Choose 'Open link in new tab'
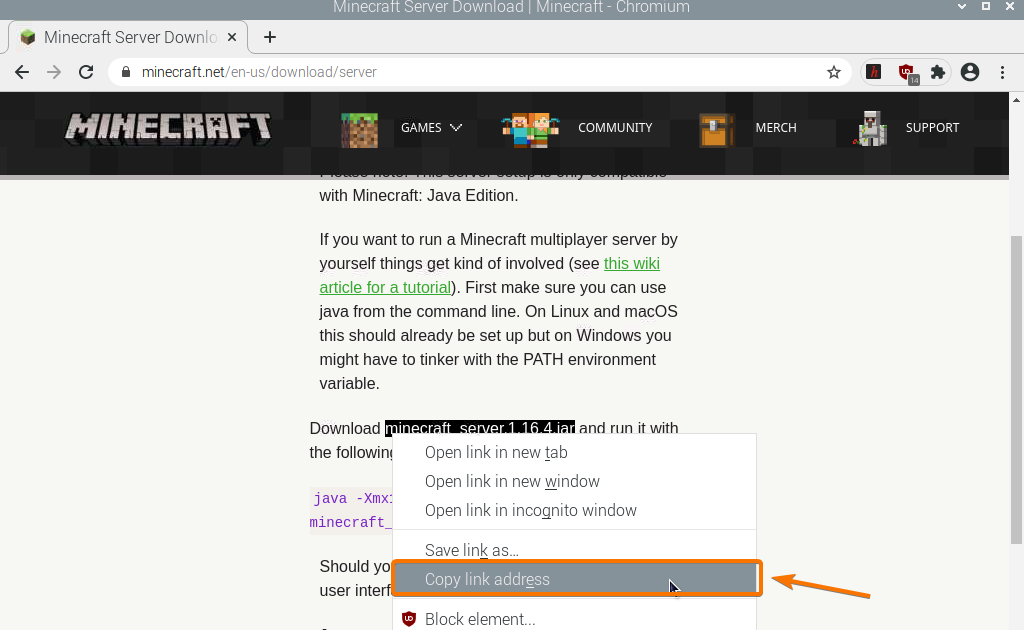This screenshot has width=1024, height=630. coord(574,452)
